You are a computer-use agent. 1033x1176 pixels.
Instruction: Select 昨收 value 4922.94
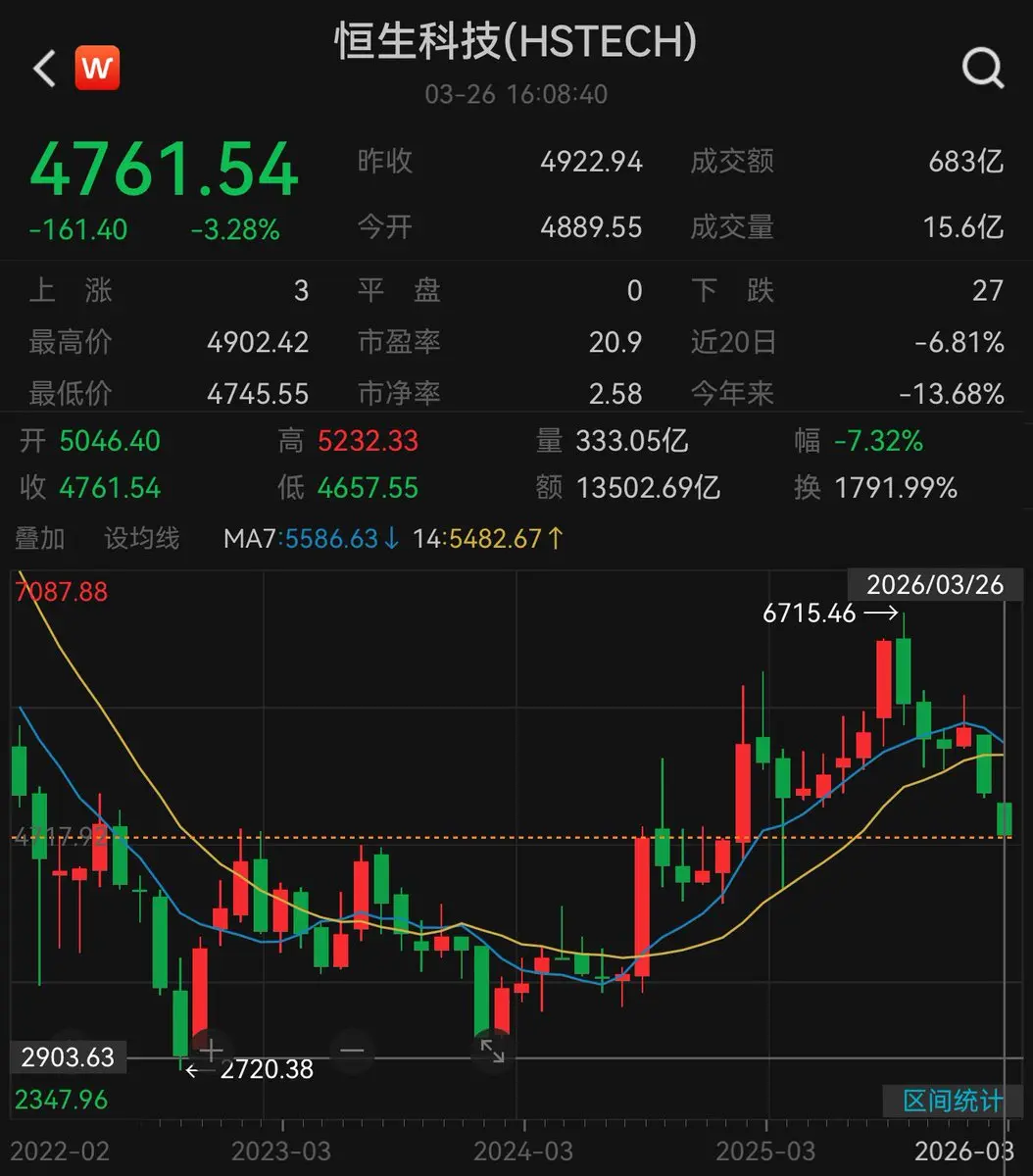pyautogui.click(x=591, y=162)
